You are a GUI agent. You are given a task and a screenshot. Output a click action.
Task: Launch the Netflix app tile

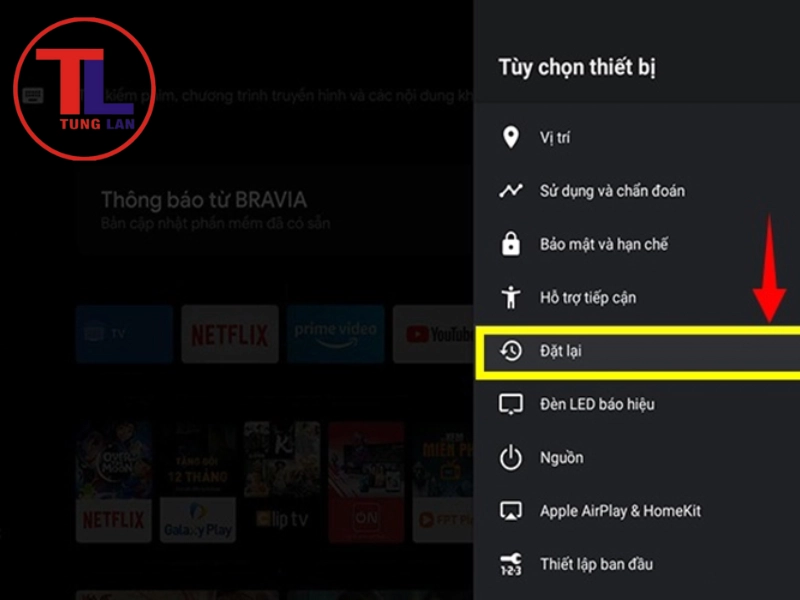pyautogui.click(x=230, y=334)
